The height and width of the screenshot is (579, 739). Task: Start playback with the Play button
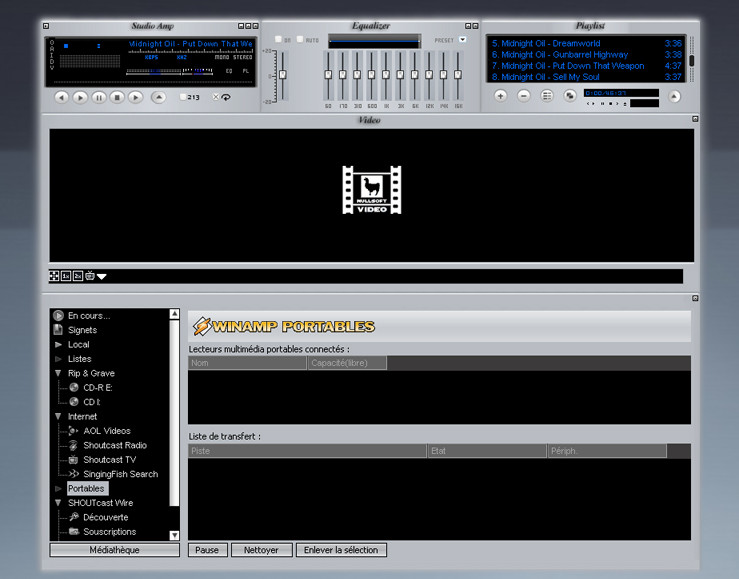click(x=80, y=98)
